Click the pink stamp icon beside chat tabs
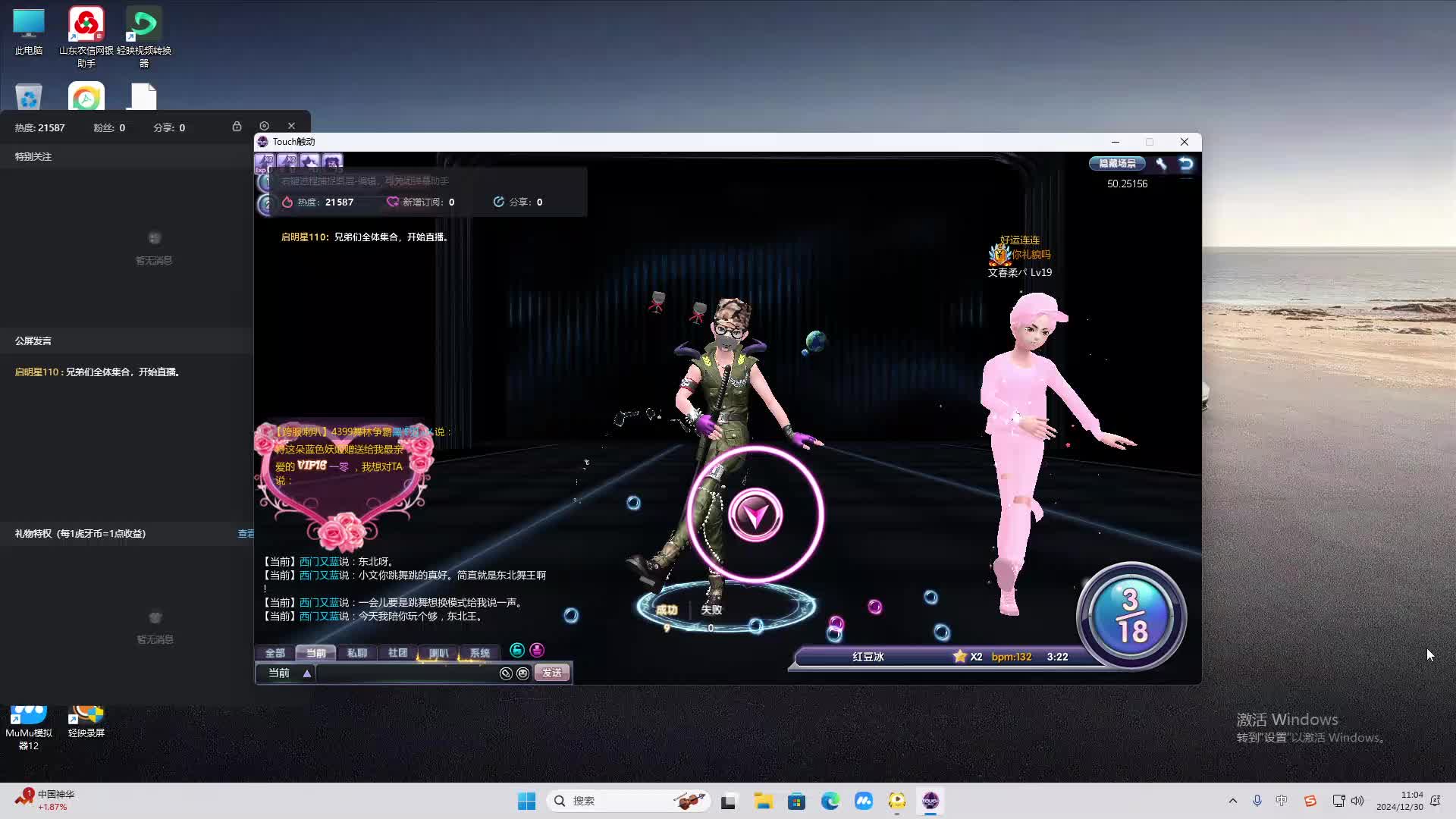The image size is (1456, 819). pos(537,651)
